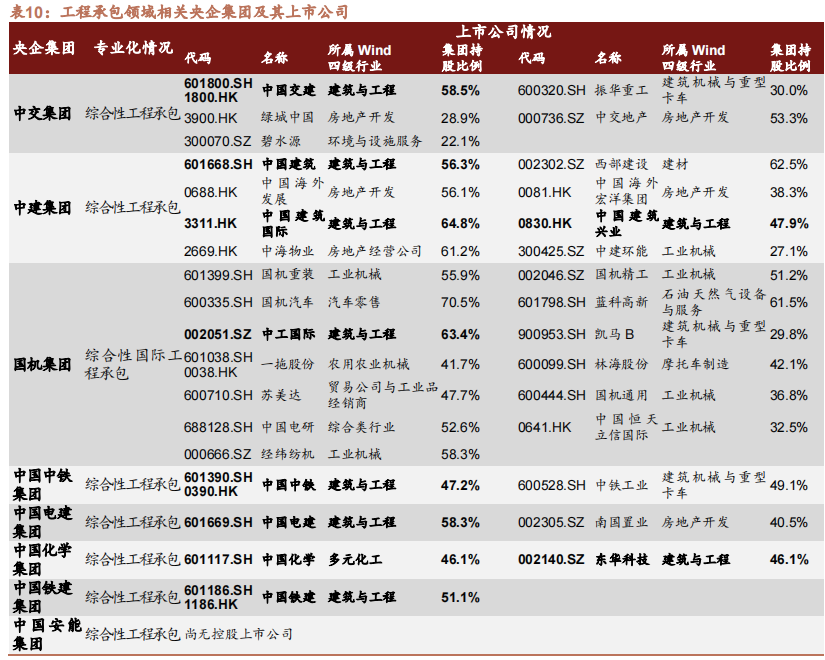
Task: Click company name 中国海外发展
Action: (292, 191)
